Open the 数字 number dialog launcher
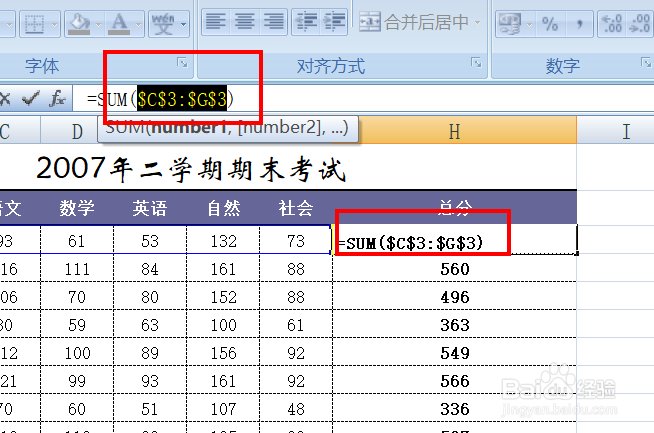Viewport: 654px width, 433px height. [x=646, y=63]
